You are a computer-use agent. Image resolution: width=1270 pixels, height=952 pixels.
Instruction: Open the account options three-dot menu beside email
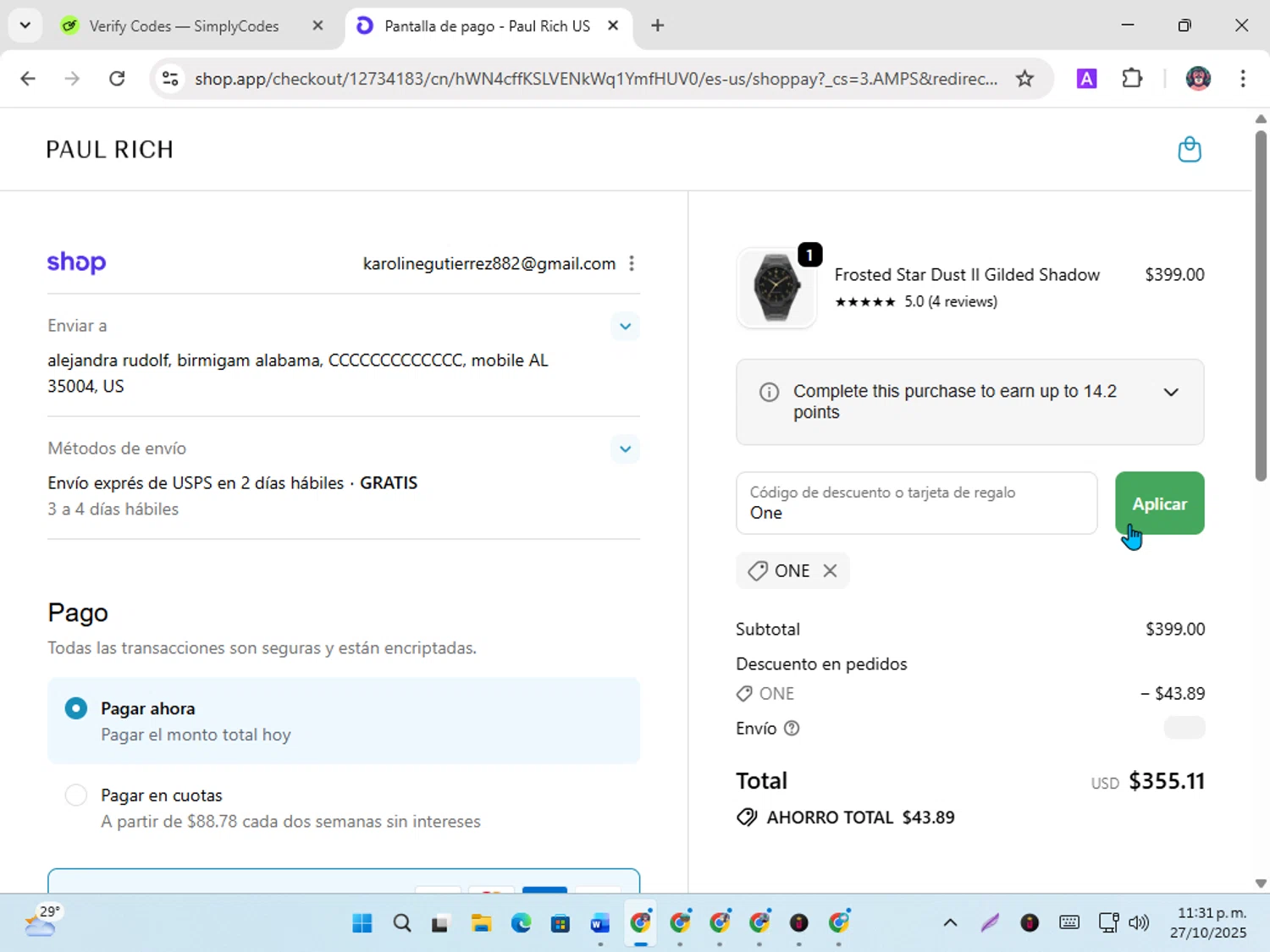(632, 264)
